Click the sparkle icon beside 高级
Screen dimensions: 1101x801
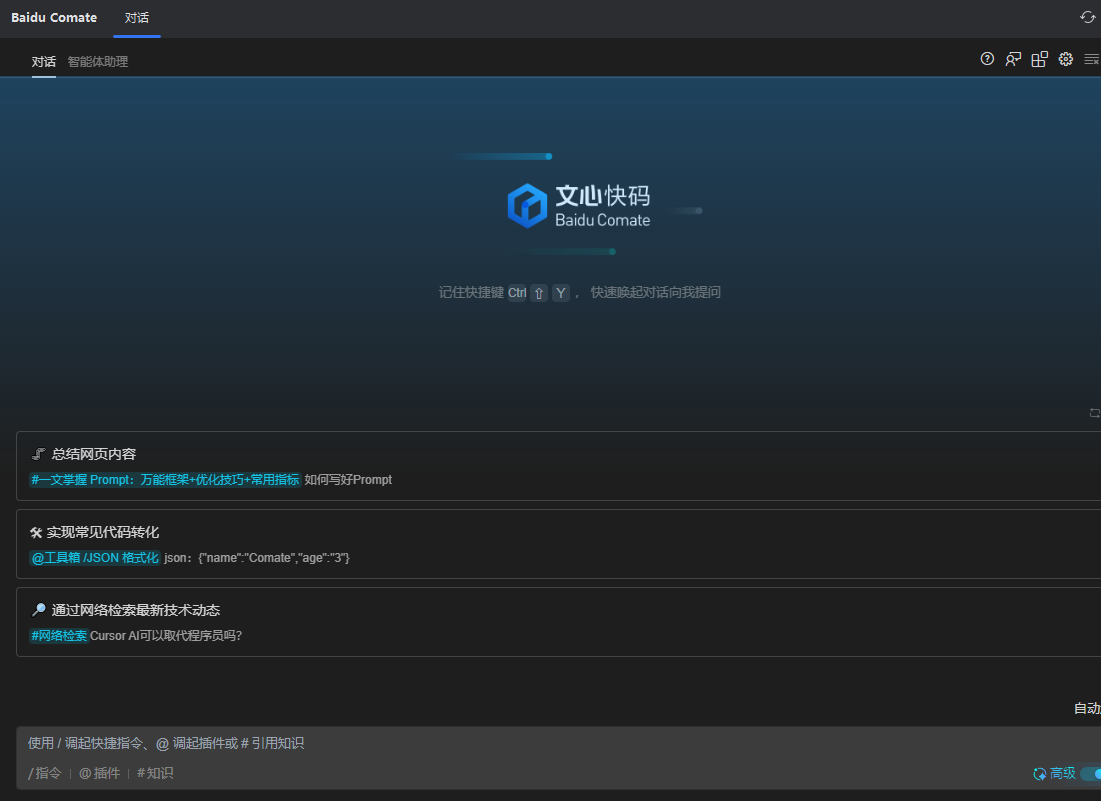coord(1039,774)
